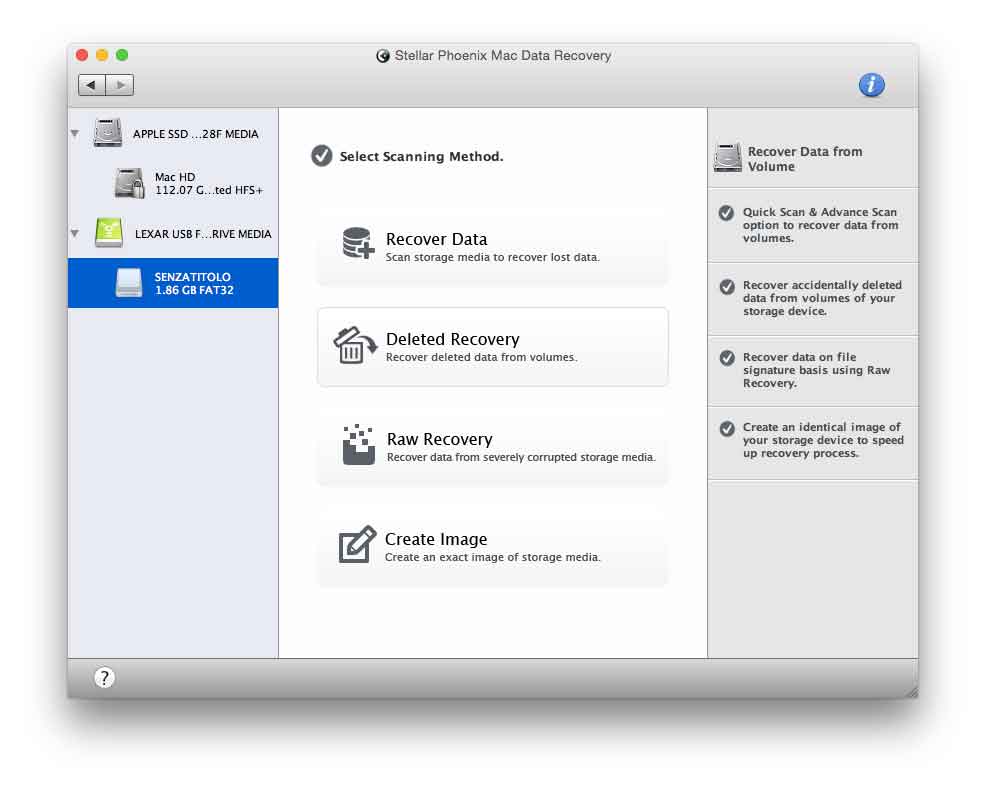Click the locked Mac HD volume icon

pyautogui.click(x=129, y=183)
